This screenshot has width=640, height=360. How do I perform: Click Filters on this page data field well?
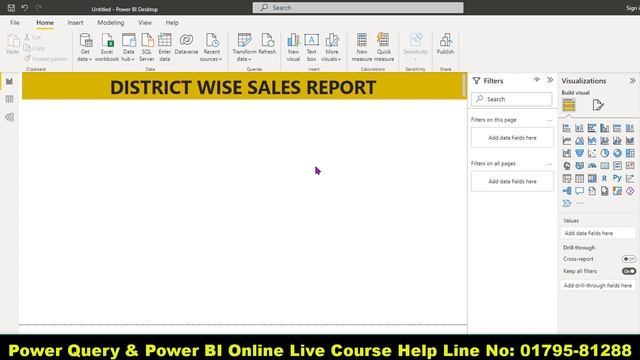click(512, 138)
